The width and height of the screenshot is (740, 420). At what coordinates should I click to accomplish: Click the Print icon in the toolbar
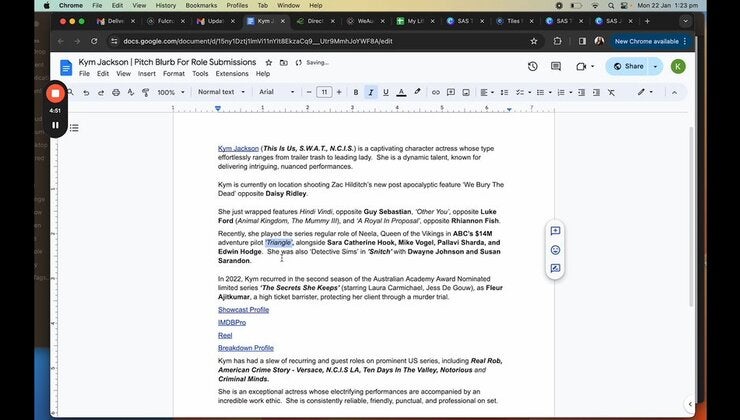[x=116, y=92]
